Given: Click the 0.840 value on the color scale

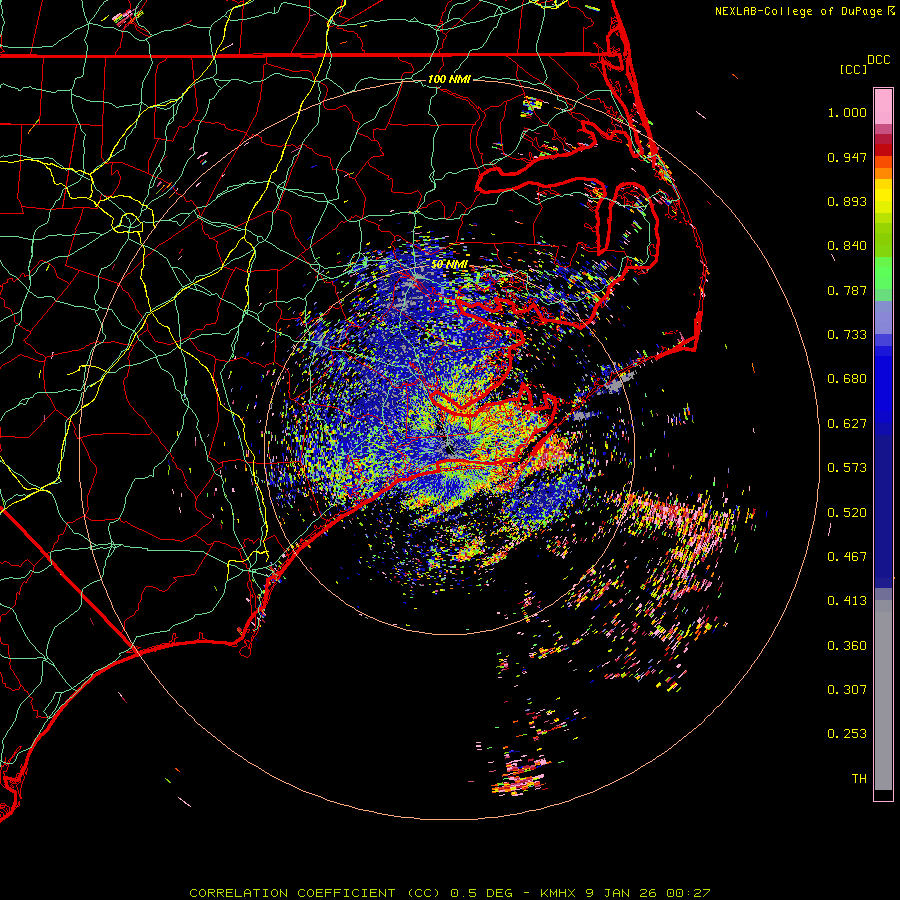Looking at the screenshot, I should point(847,246).
